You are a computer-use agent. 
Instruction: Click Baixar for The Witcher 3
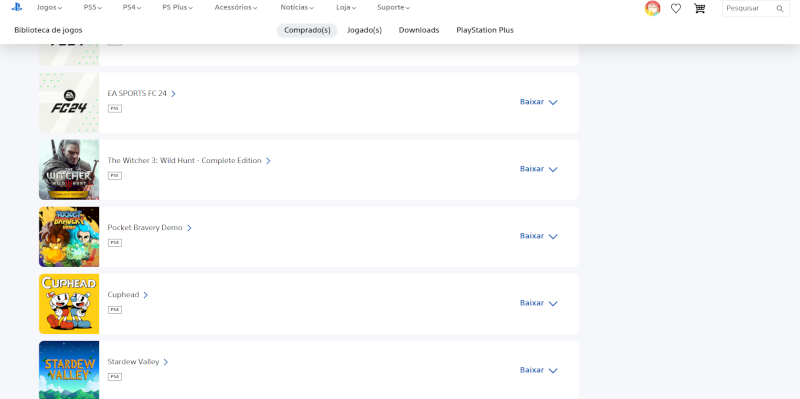point(532,168)
